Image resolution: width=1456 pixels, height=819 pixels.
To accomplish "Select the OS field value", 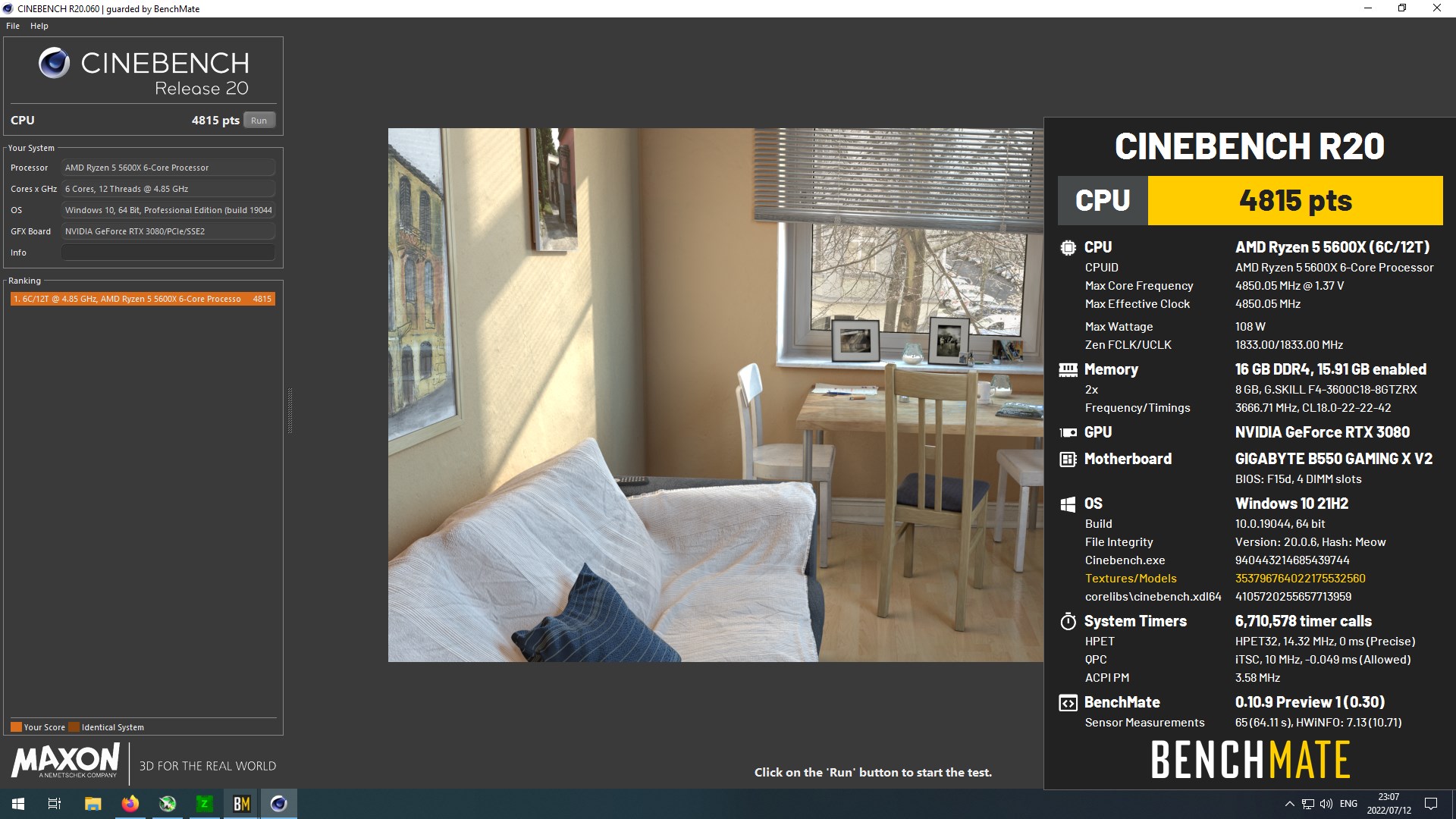I will (x=168, y=210).
